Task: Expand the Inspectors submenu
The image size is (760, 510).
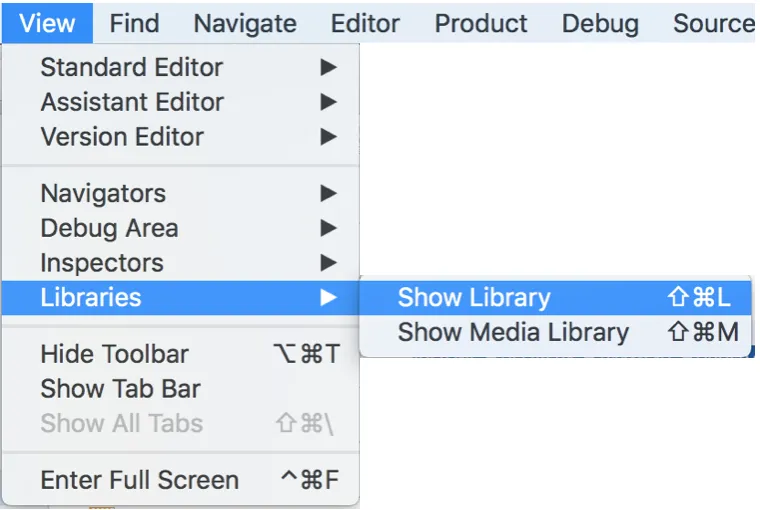Action: [101, 263]
